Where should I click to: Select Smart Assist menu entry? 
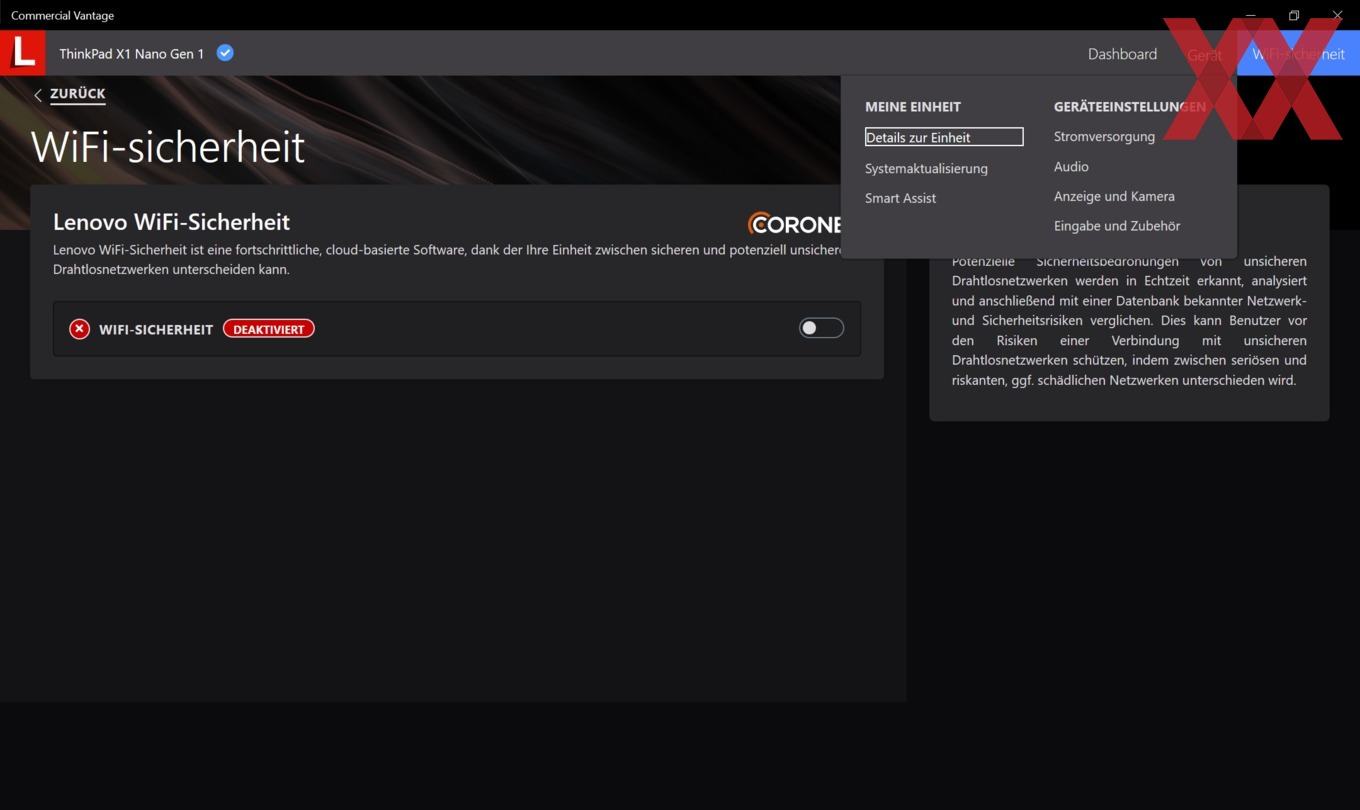click(x=900, y=198)
